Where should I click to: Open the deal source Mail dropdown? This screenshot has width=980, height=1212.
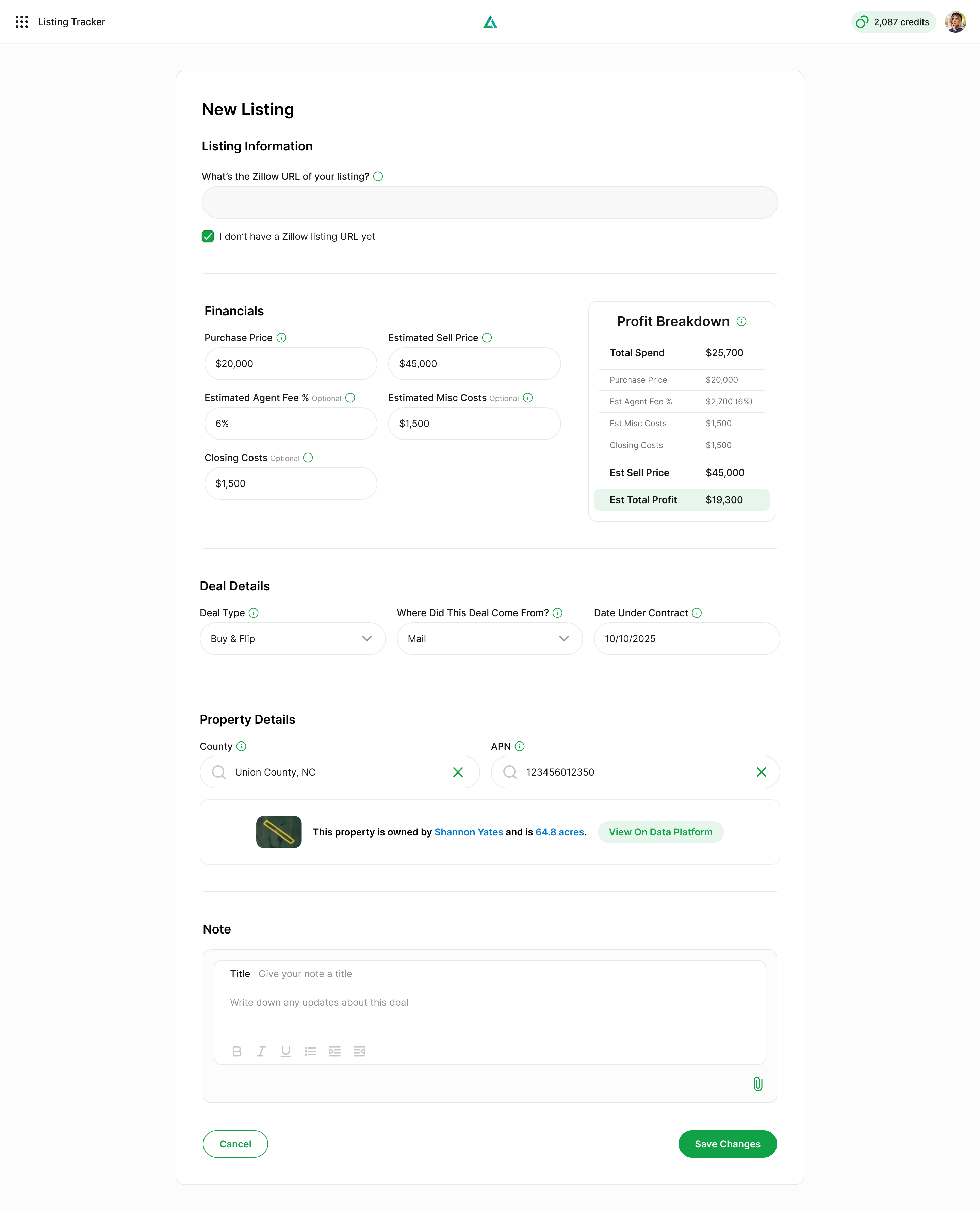[x=489, y=639]
